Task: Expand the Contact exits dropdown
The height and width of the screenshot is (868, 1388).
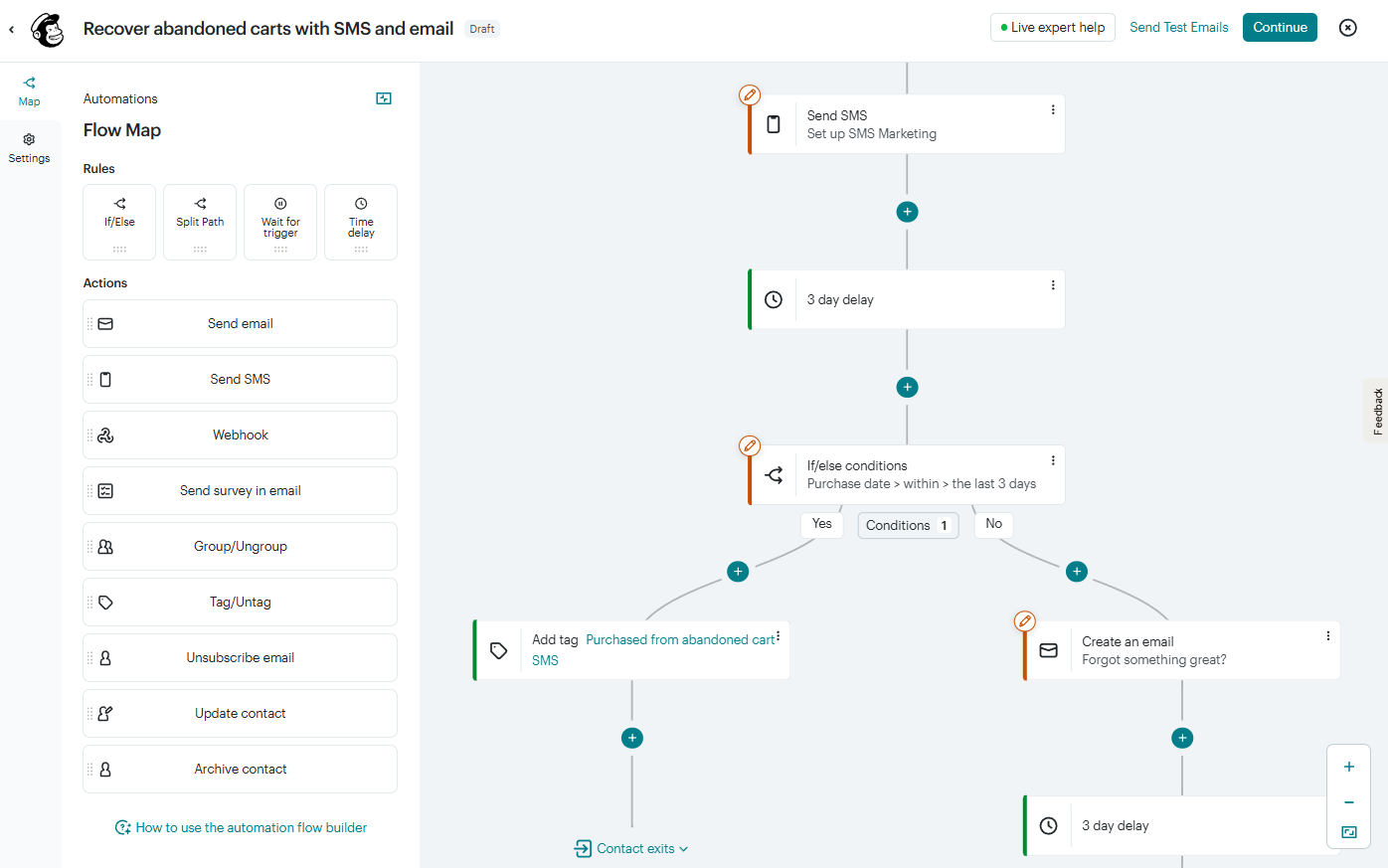Action: (631, 848)
